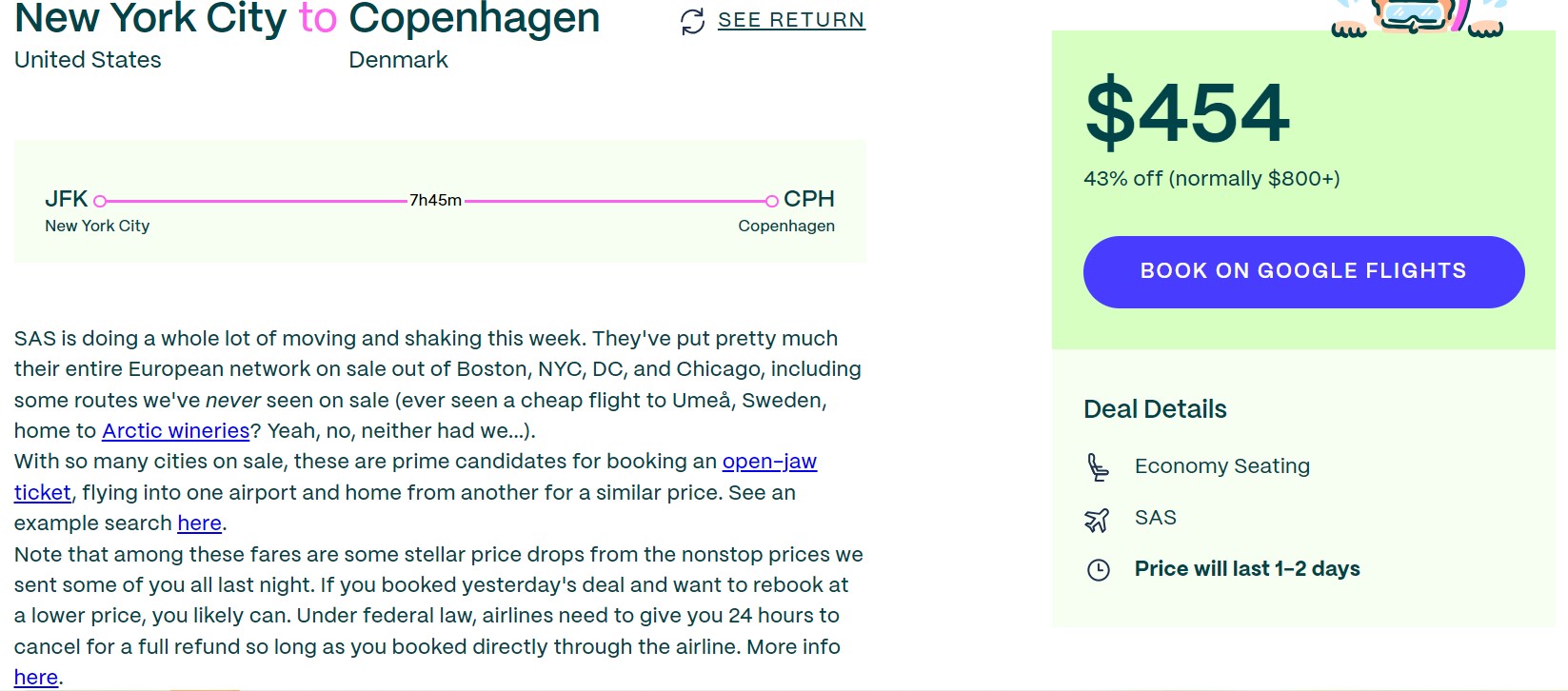Select the economy seat icon in Deal Details

click(x=1100, y=465)
